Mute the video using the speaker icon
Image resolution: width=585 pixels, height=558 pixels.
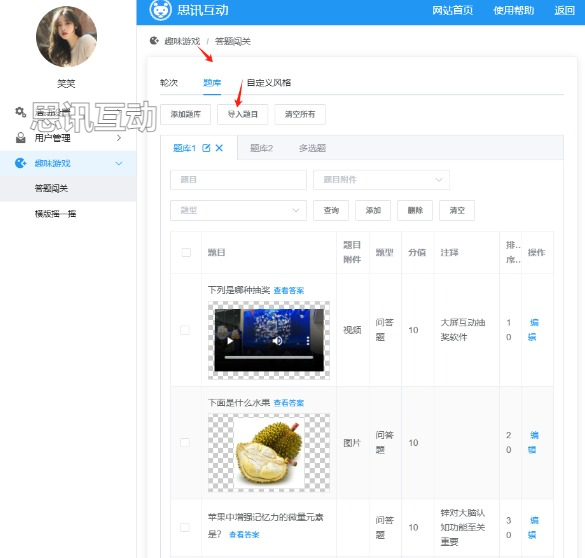click(x=277, y=341)
